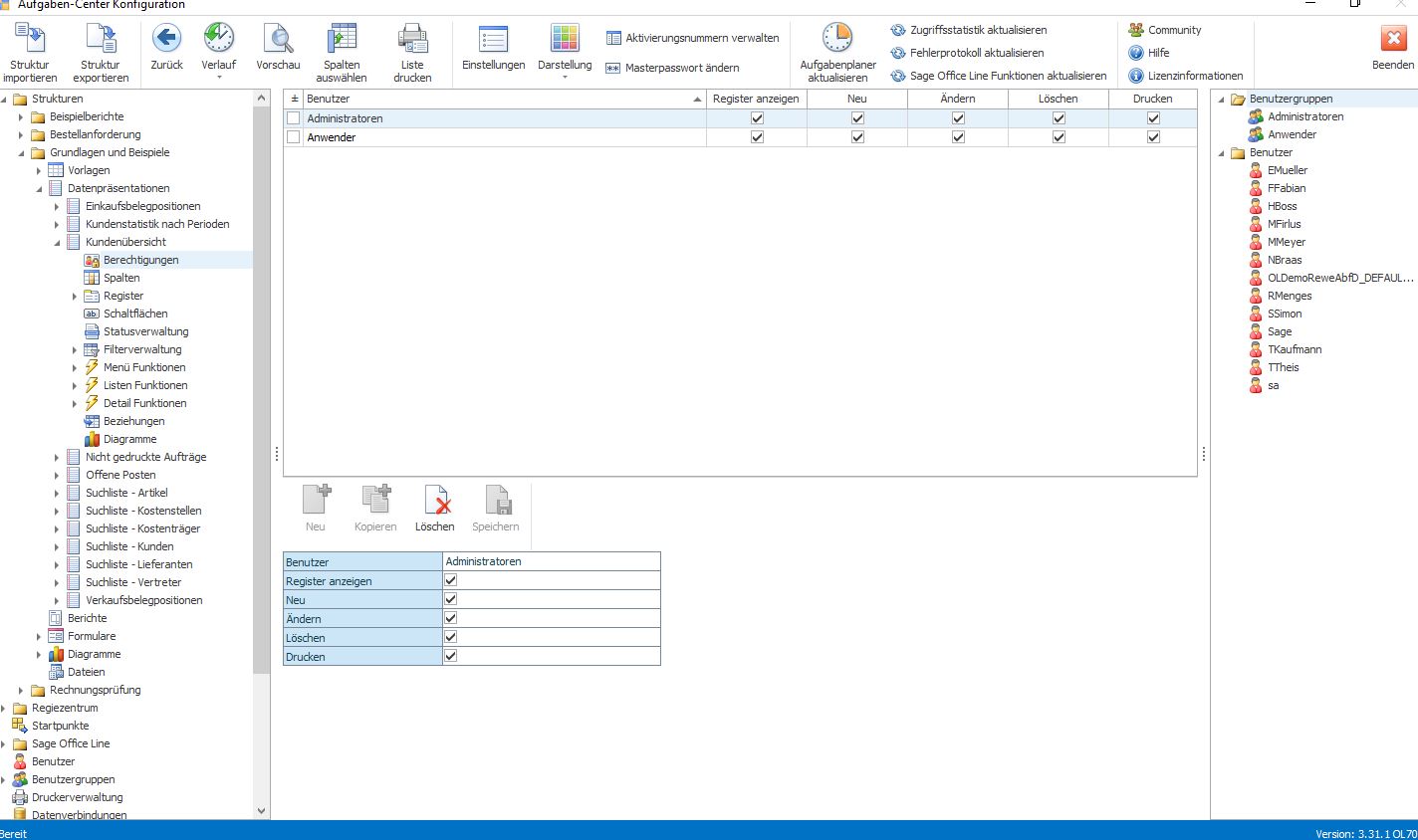Viewport: 1418px width, 840px height.
Task: Sort by the Benutzer column header
Action: [504, 99]
